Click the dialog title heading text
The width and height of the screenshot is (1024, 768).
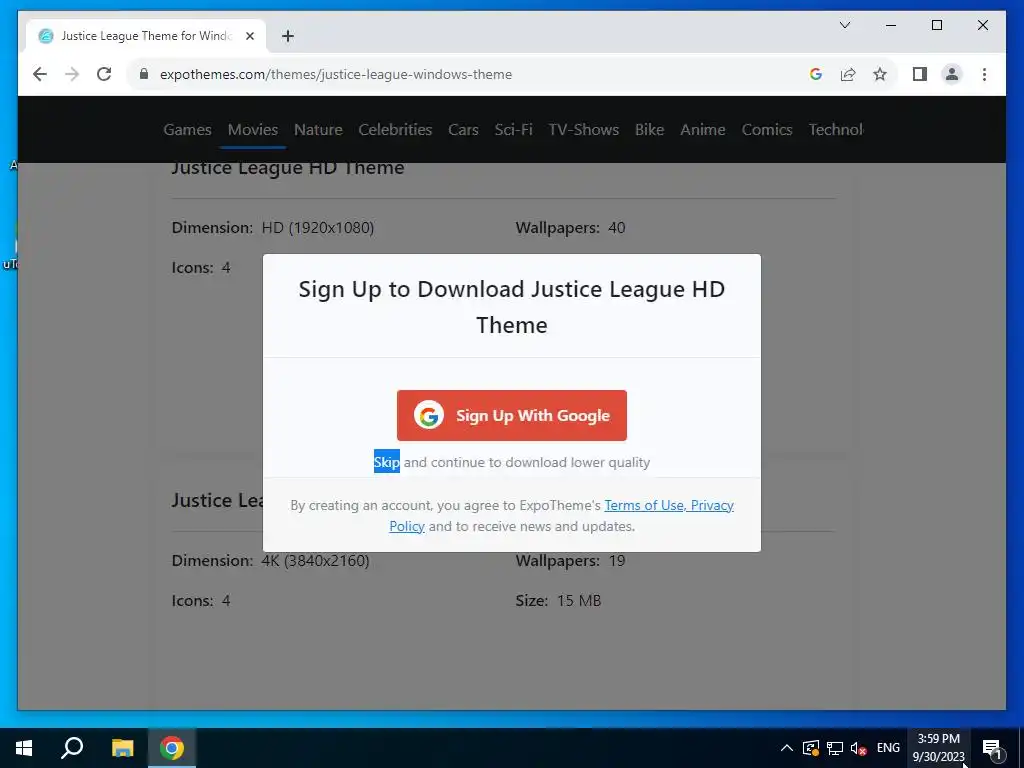(511, 307)
